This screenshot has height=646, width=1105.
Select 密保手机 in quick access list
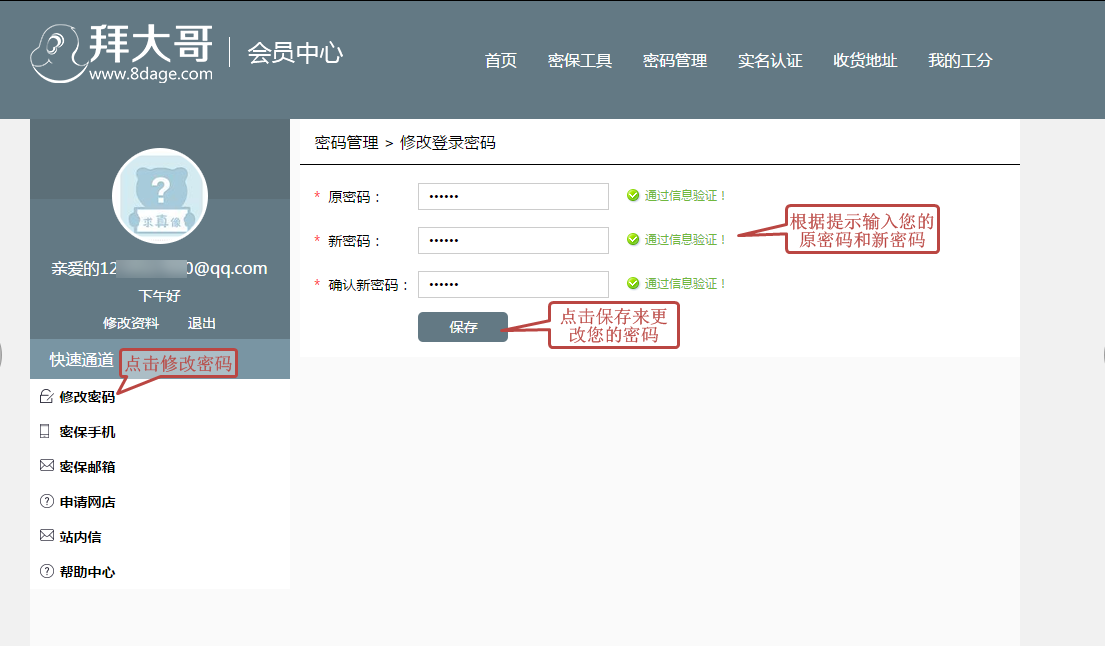tap(87, 432)
